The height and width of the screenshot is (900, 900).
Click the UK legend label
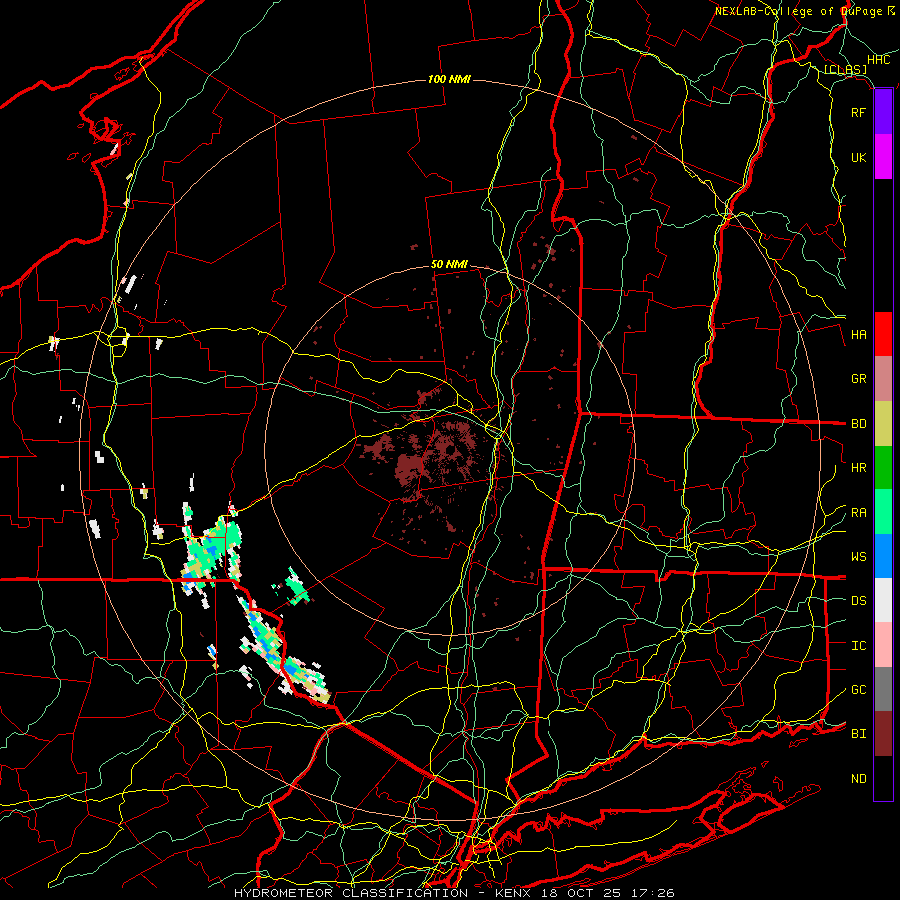(x=858, y=157)
